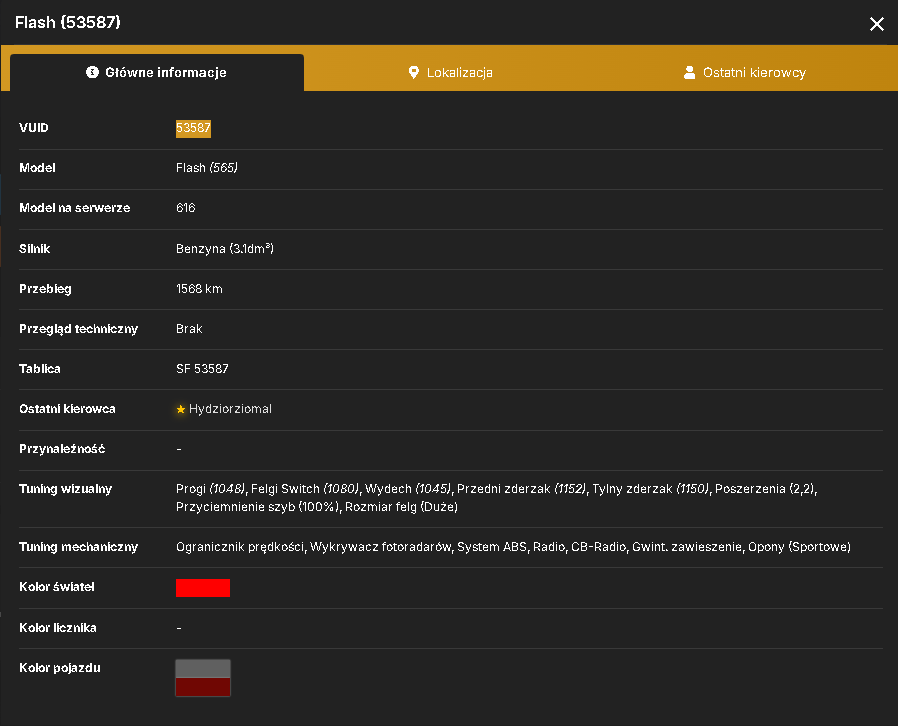Select the plate number SF 53587
Viewport: 898px width, 726px height.
click(x=202, y=369)
